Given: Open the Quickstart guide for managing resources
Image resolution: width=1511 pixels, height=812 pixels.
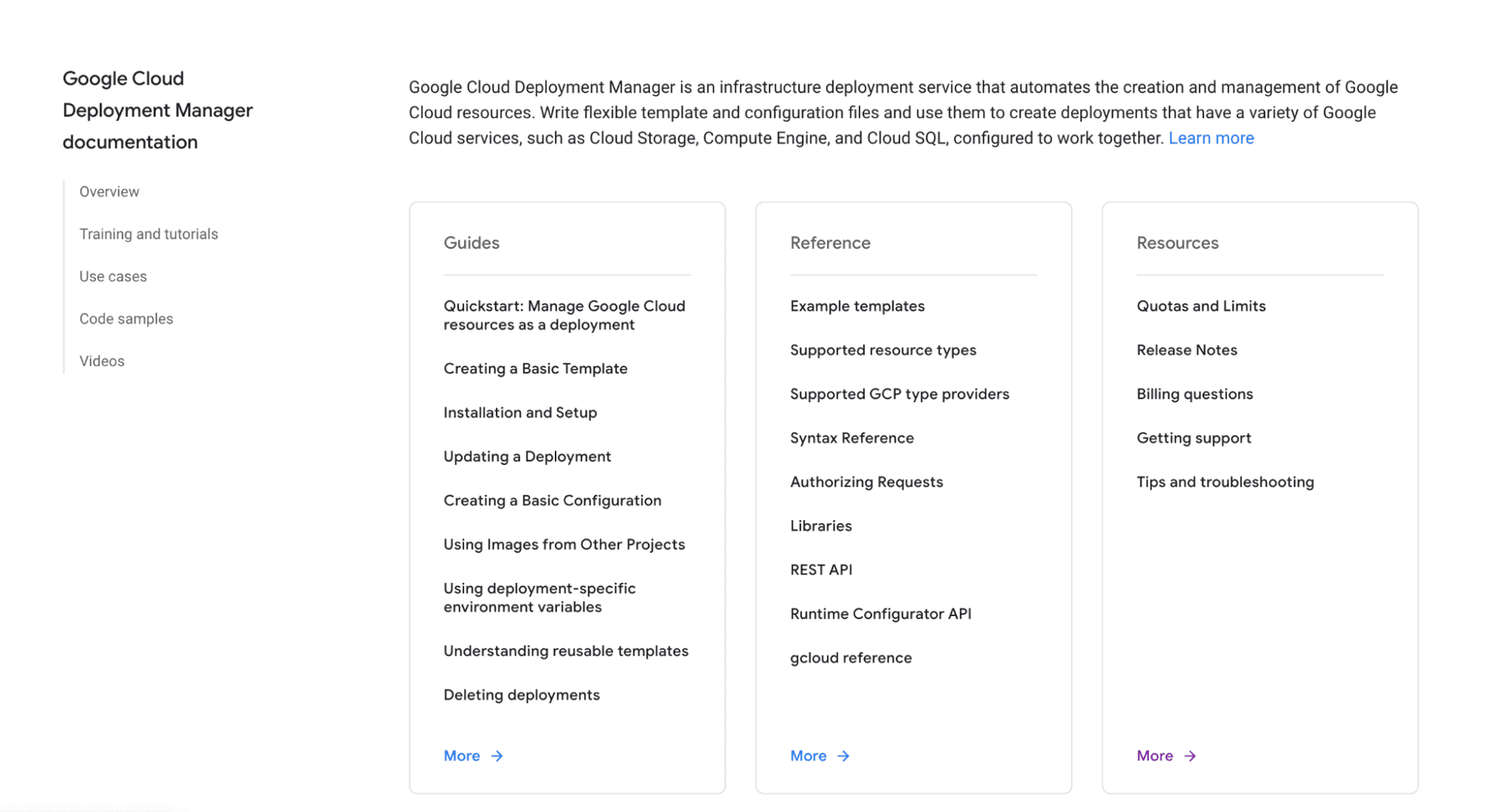Looking at the screenshot, I should (x=564, y=315).
